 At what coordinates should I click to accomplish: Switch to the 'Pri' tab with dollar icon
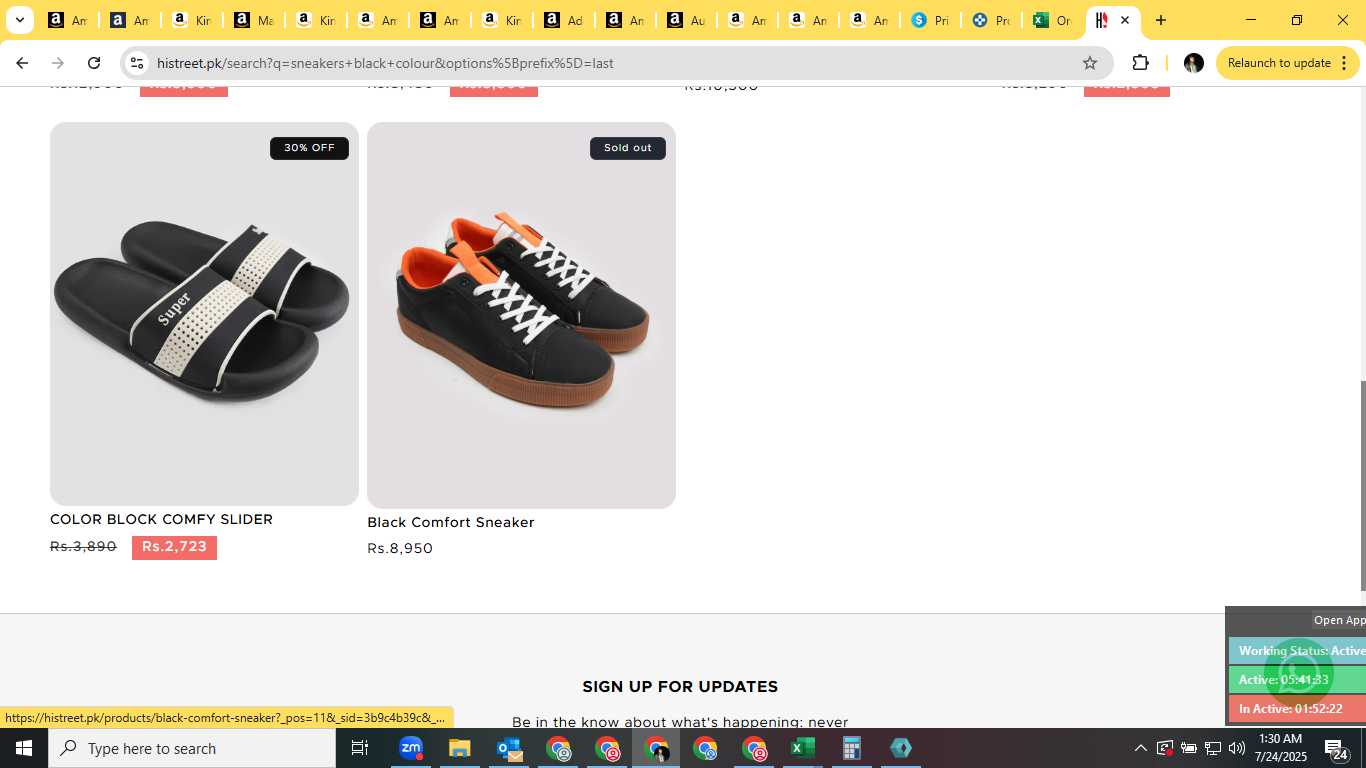(x=930, y=20)
